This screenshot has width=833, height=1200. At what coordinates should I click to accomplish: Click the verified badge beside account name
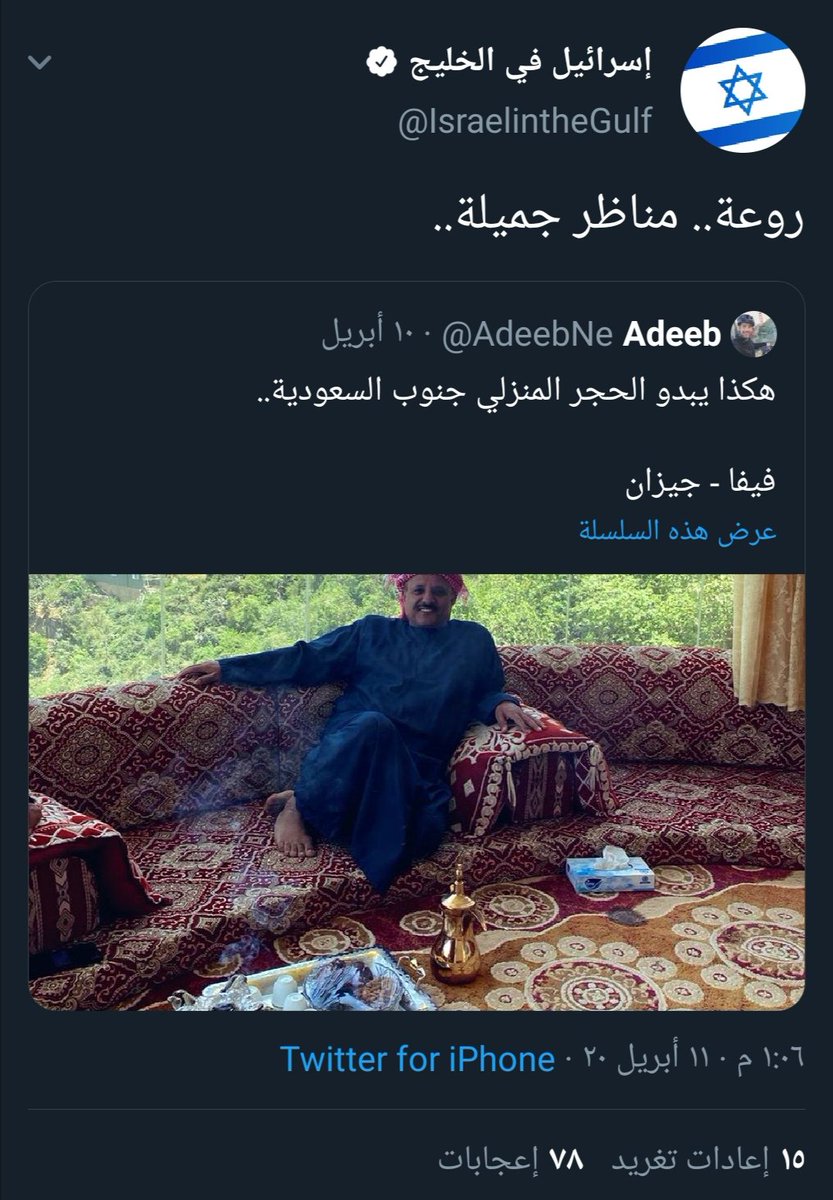[379, 65]
